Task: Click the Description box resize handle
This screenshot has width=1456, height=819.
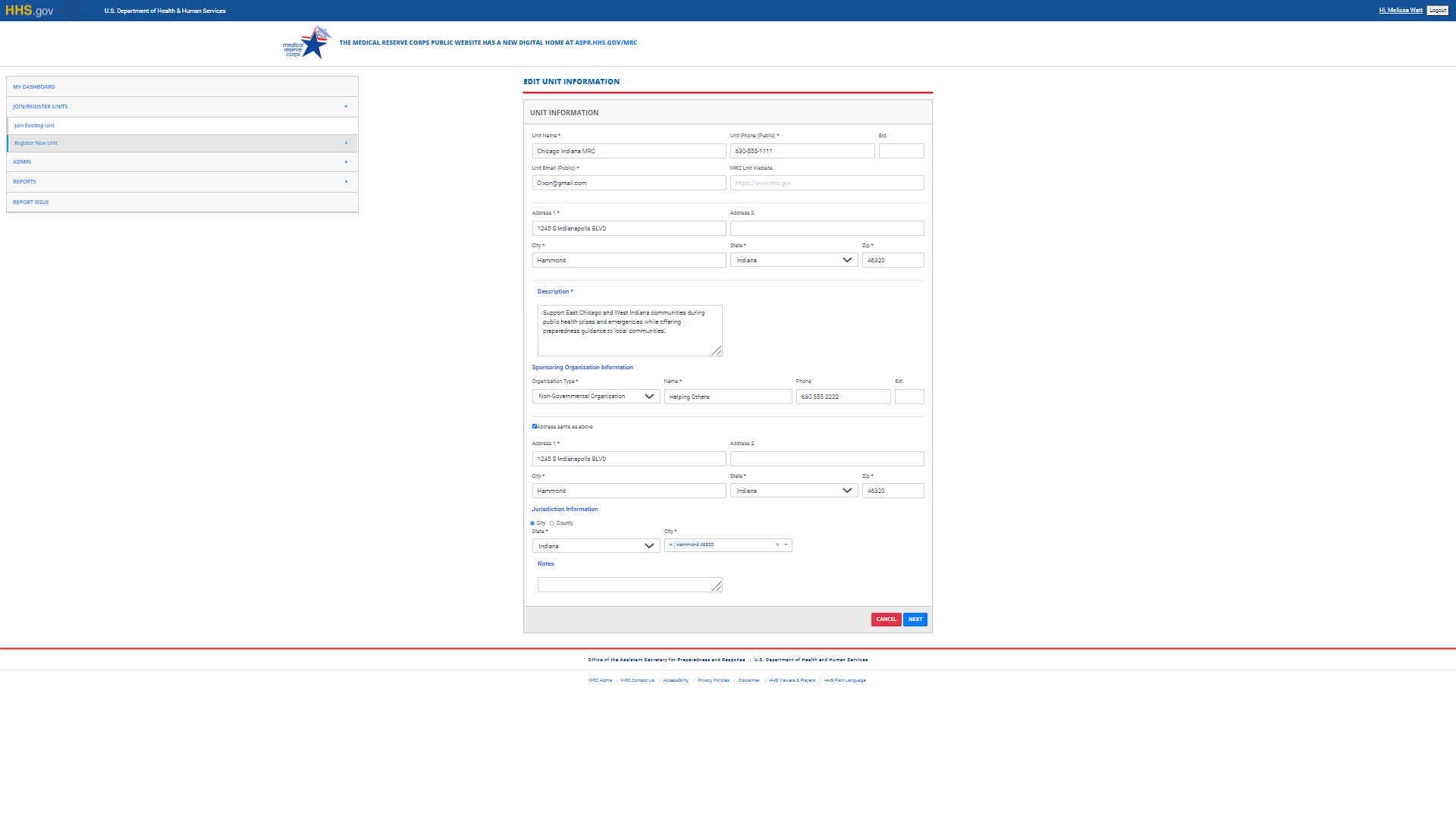Action: point(717,350)
